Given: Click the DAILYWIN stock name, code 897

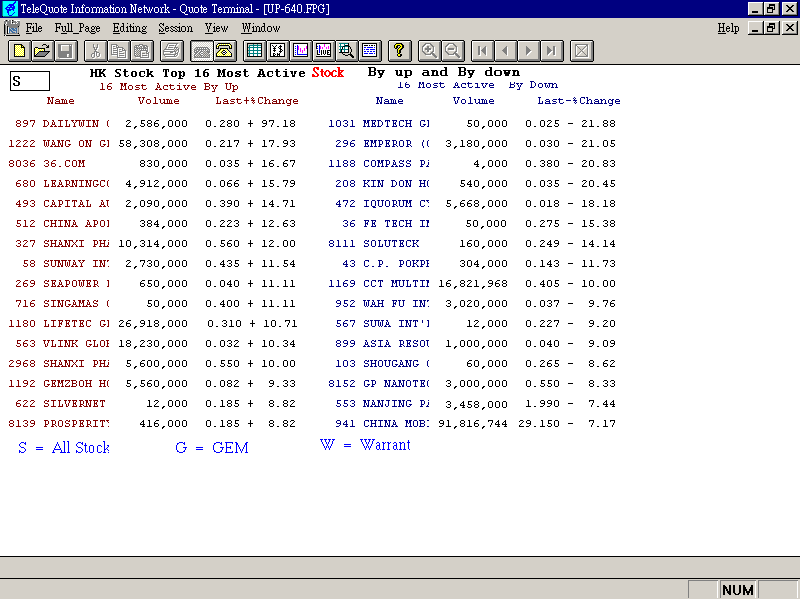Looking at the screenshot, I should [x=76, y=123].
